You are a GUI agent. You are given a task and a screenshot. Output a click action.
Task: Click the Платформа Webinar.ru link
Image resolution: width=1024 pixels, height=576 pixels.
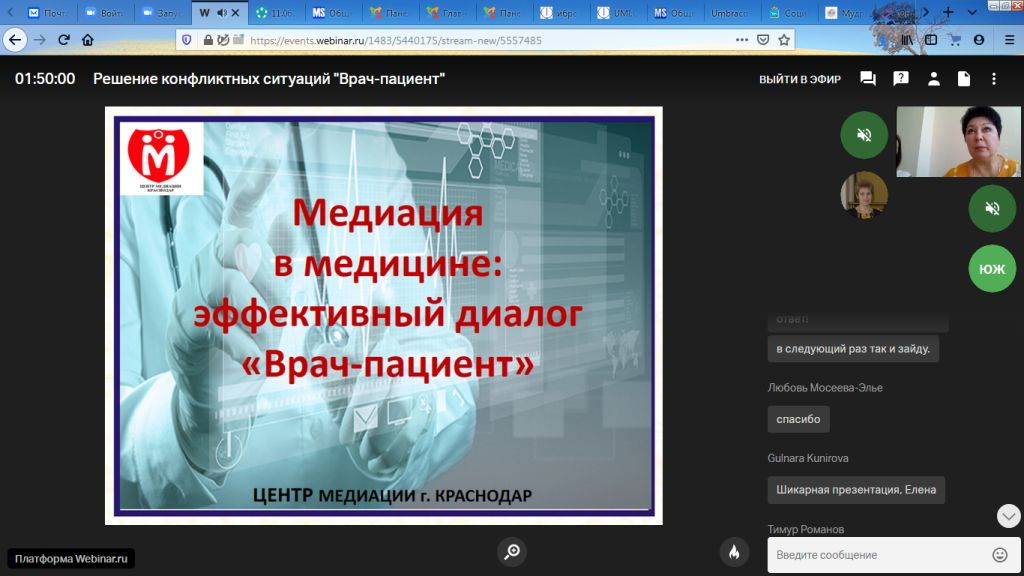point(71,559)
